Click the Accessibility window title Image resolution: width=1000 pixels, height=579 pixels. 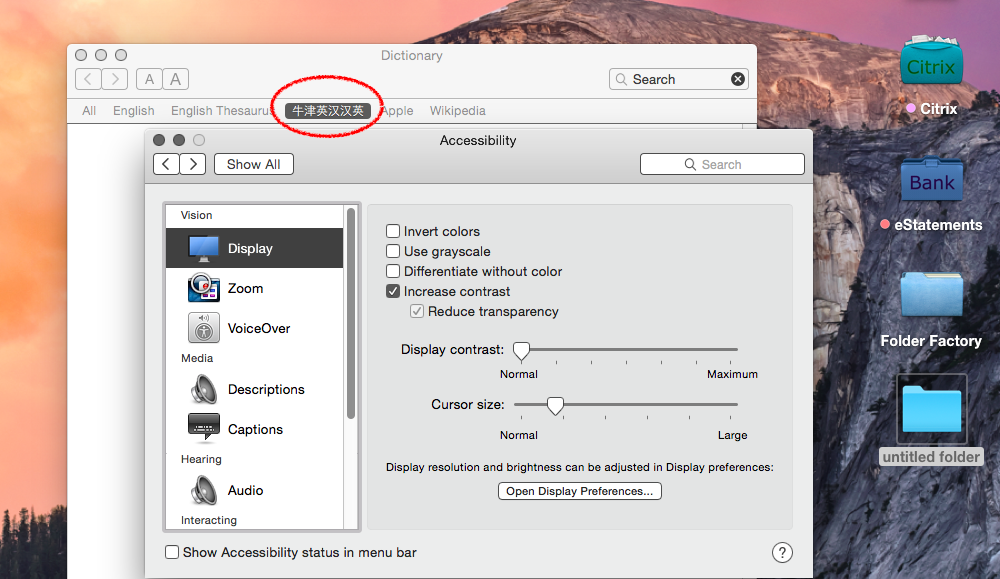coord(478,140)
